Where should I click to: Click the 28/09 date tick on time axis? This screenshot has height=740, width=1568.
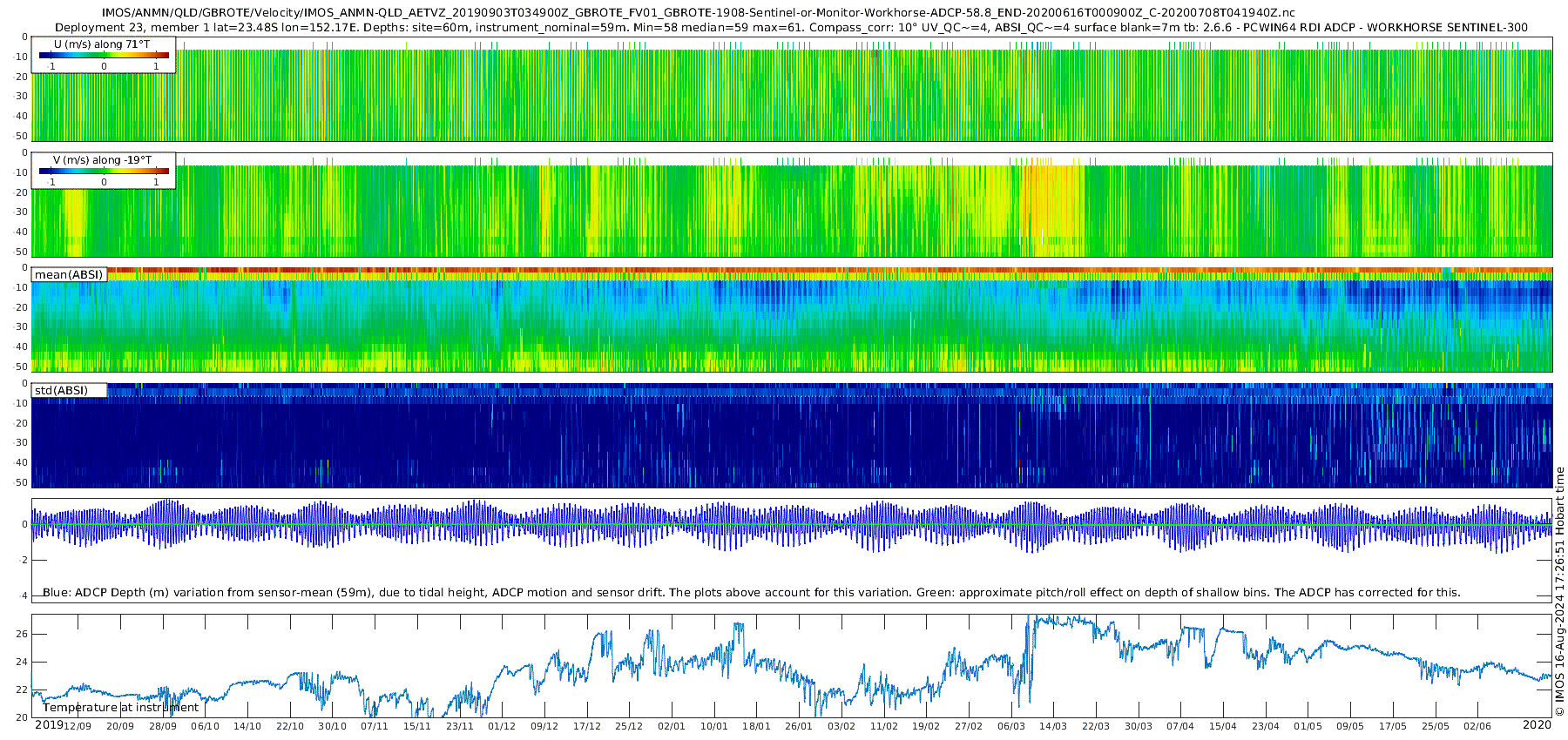[163, 726]
